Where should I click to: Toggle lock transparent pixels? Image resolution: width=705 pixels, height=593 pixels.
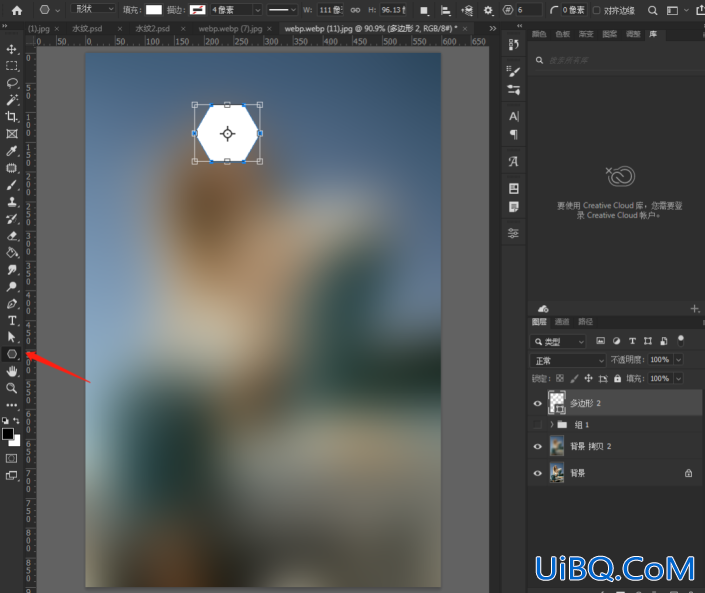click(560, 379)
